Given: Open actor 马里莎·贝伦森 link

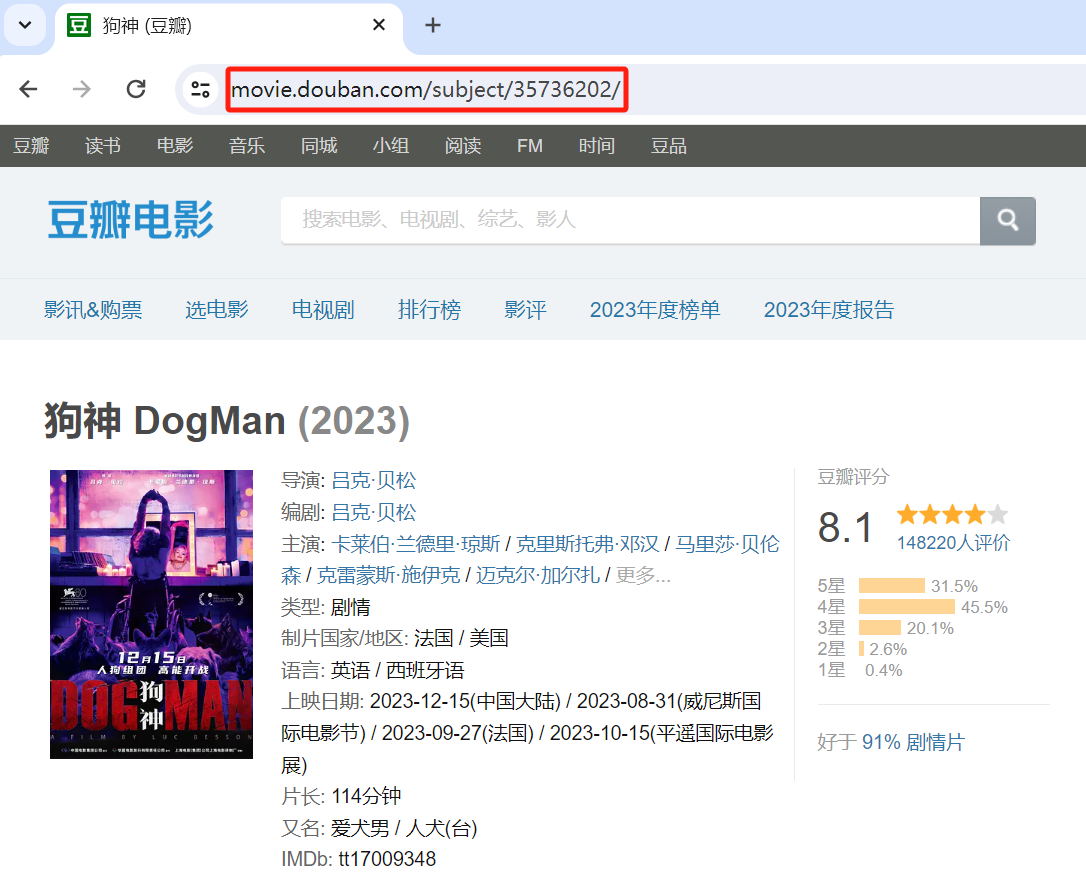Looking at the screenshot, I should coord(727,544).
